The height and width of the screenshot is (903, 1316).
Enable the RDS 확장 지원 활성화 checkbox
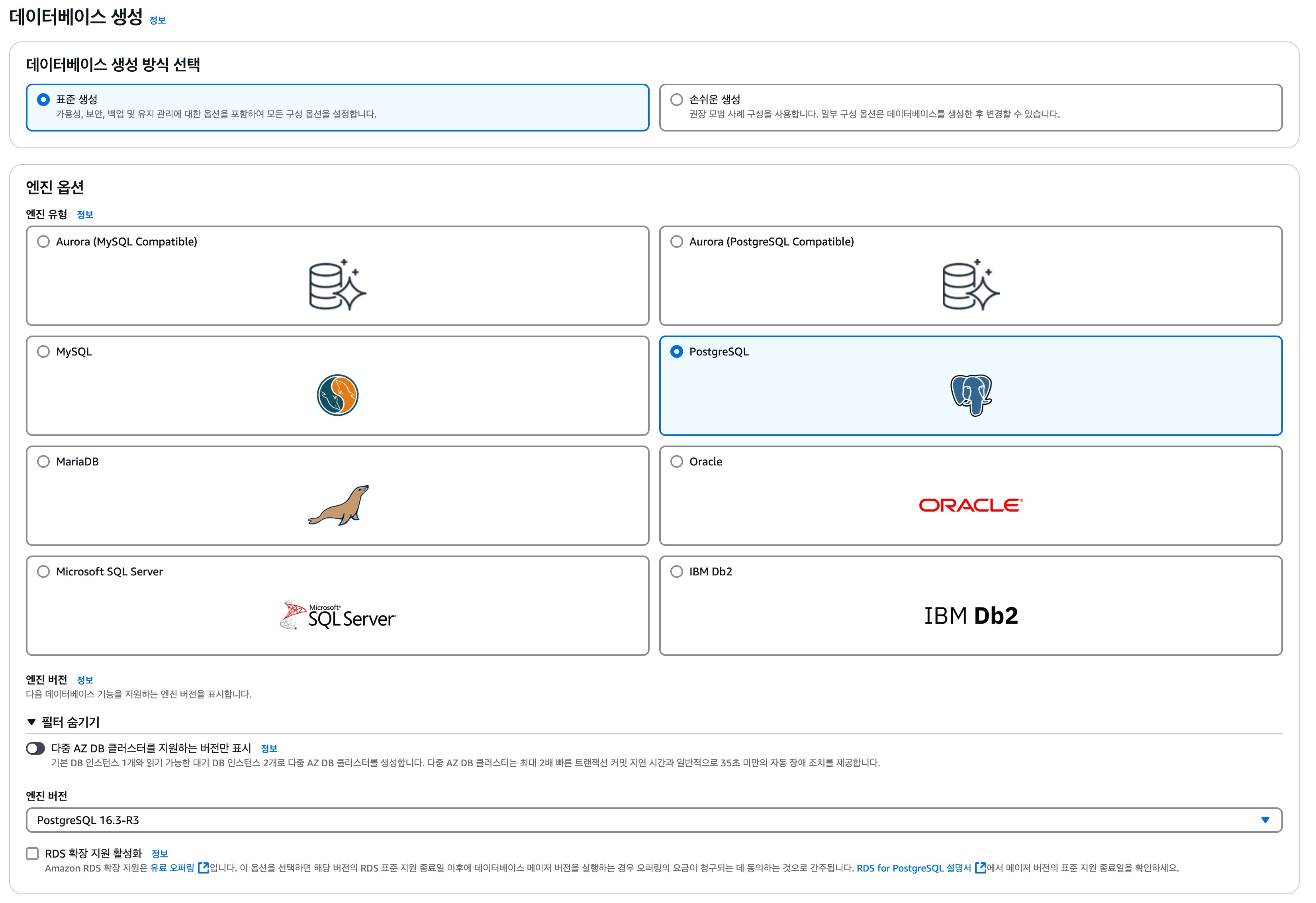click(x=32, y=853)
